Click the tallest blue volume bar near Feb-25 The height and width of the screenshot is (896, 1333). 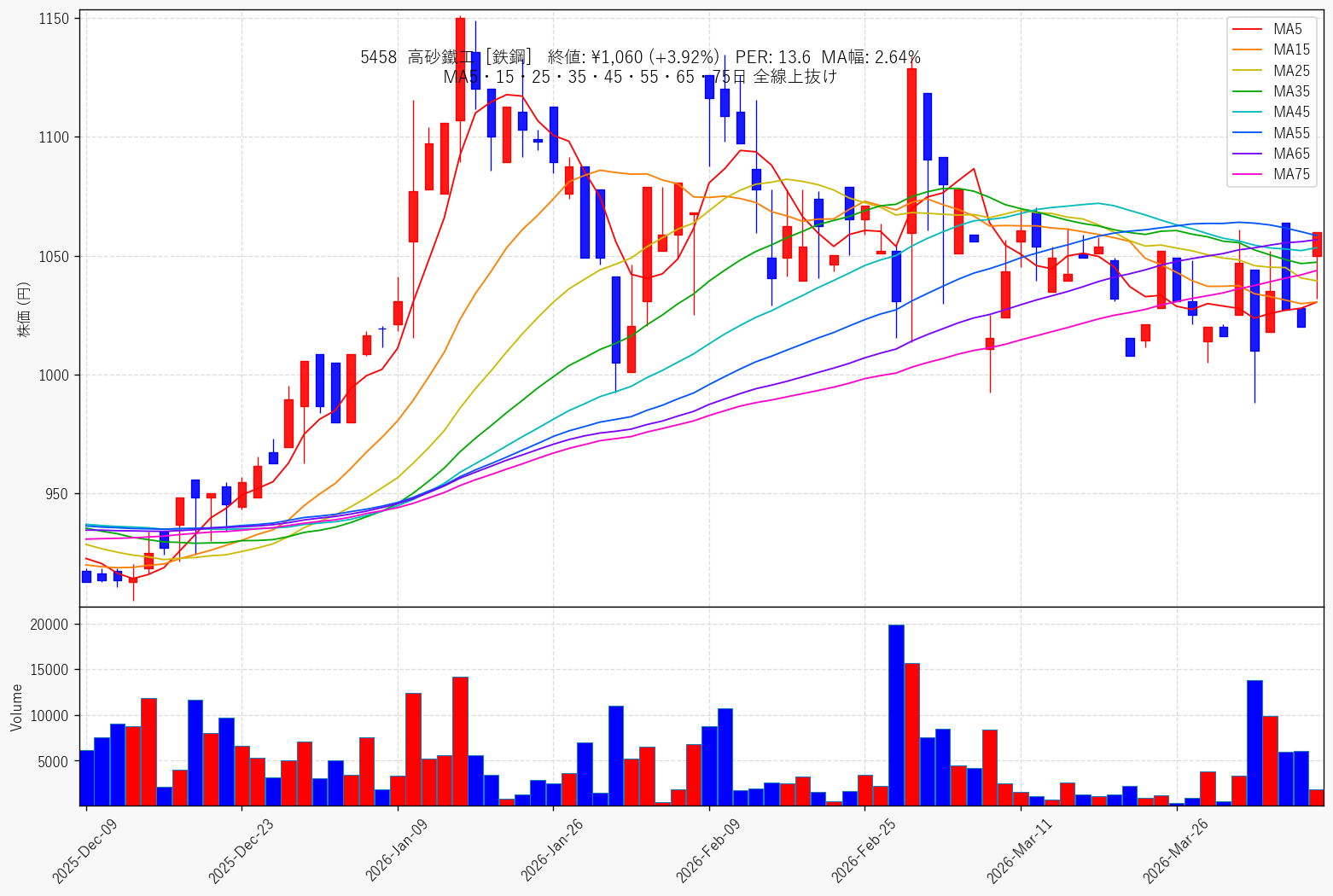tap(896, 715)
